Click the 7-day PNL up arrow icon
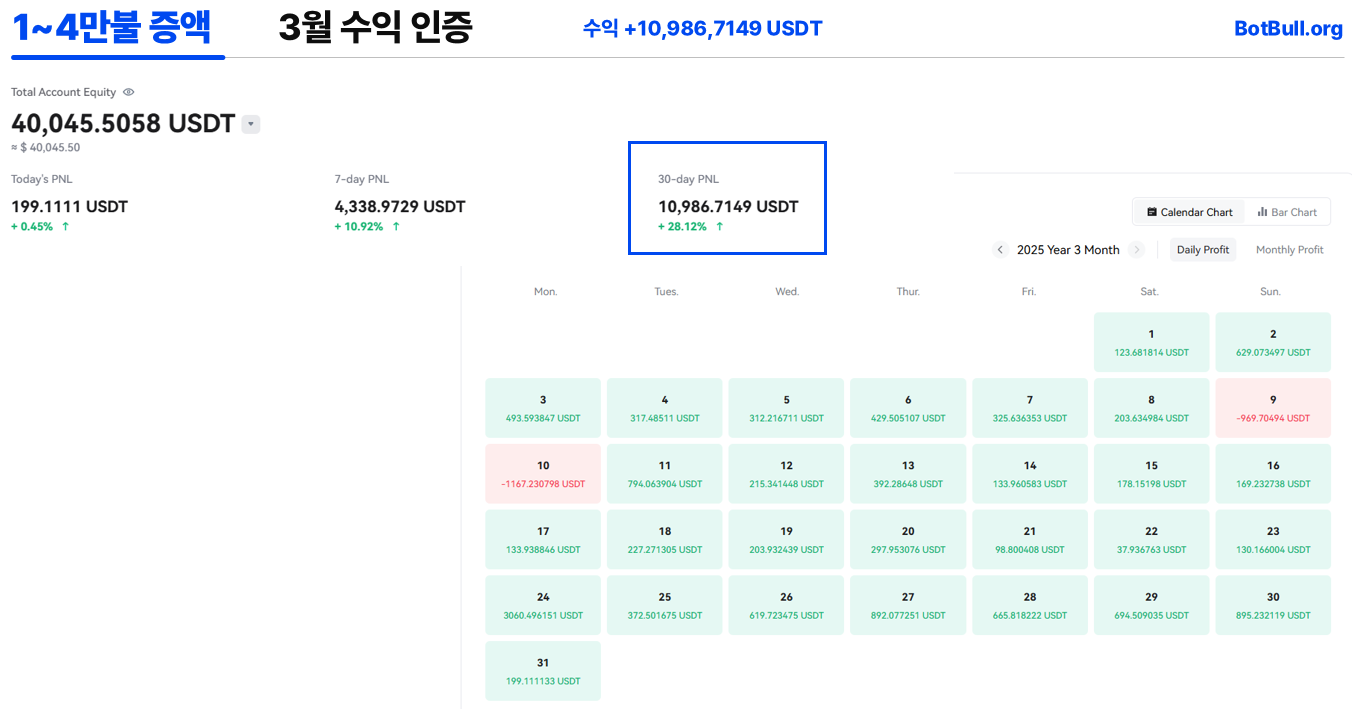This screenshot has width=1357, height=709. 396,227
